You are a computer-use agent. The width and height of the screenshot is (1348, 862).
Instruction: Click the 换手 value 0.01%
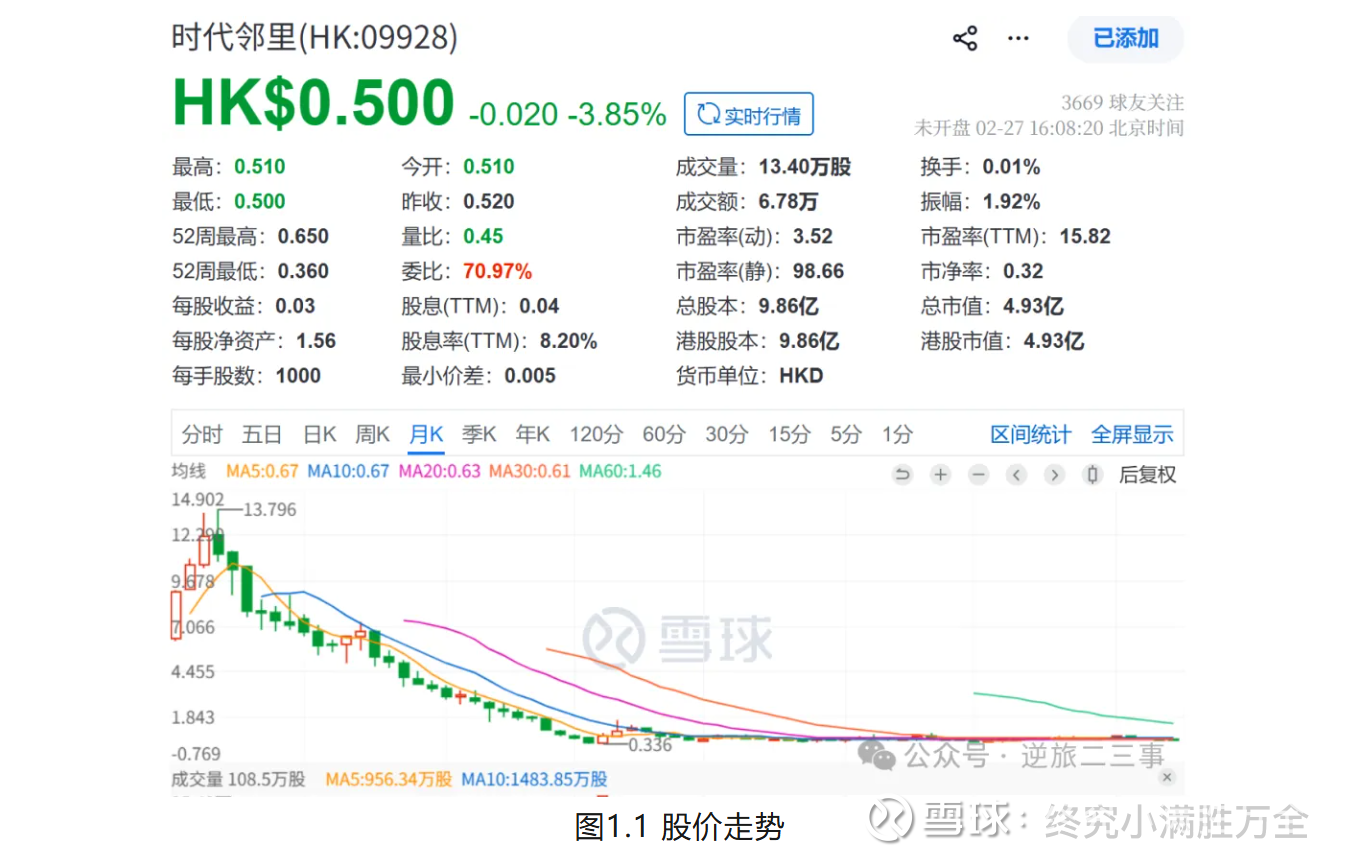(x=1012, y=167)
